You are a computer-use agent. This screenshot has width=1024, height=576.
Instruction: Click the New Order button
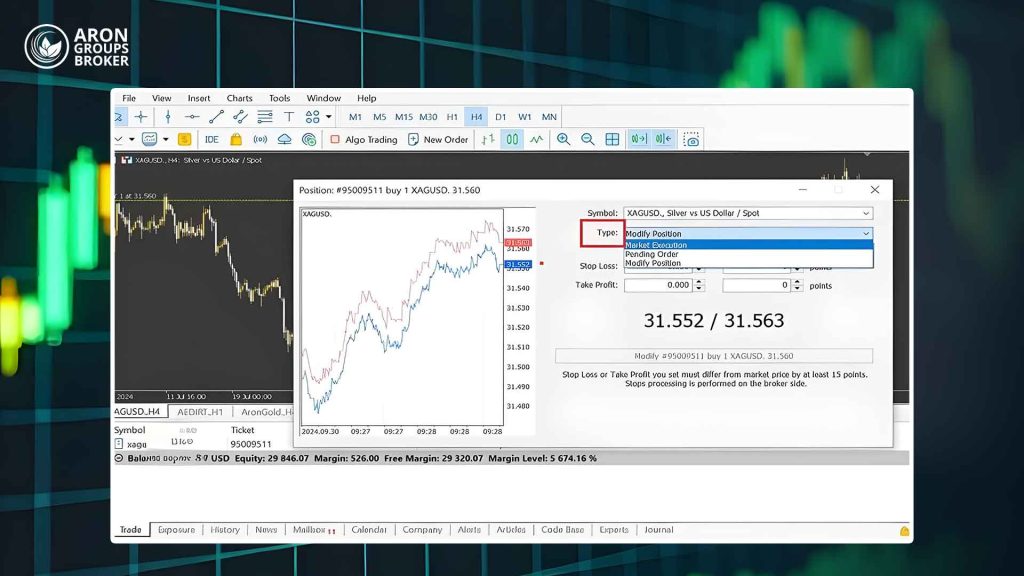(x=438, y=139)
